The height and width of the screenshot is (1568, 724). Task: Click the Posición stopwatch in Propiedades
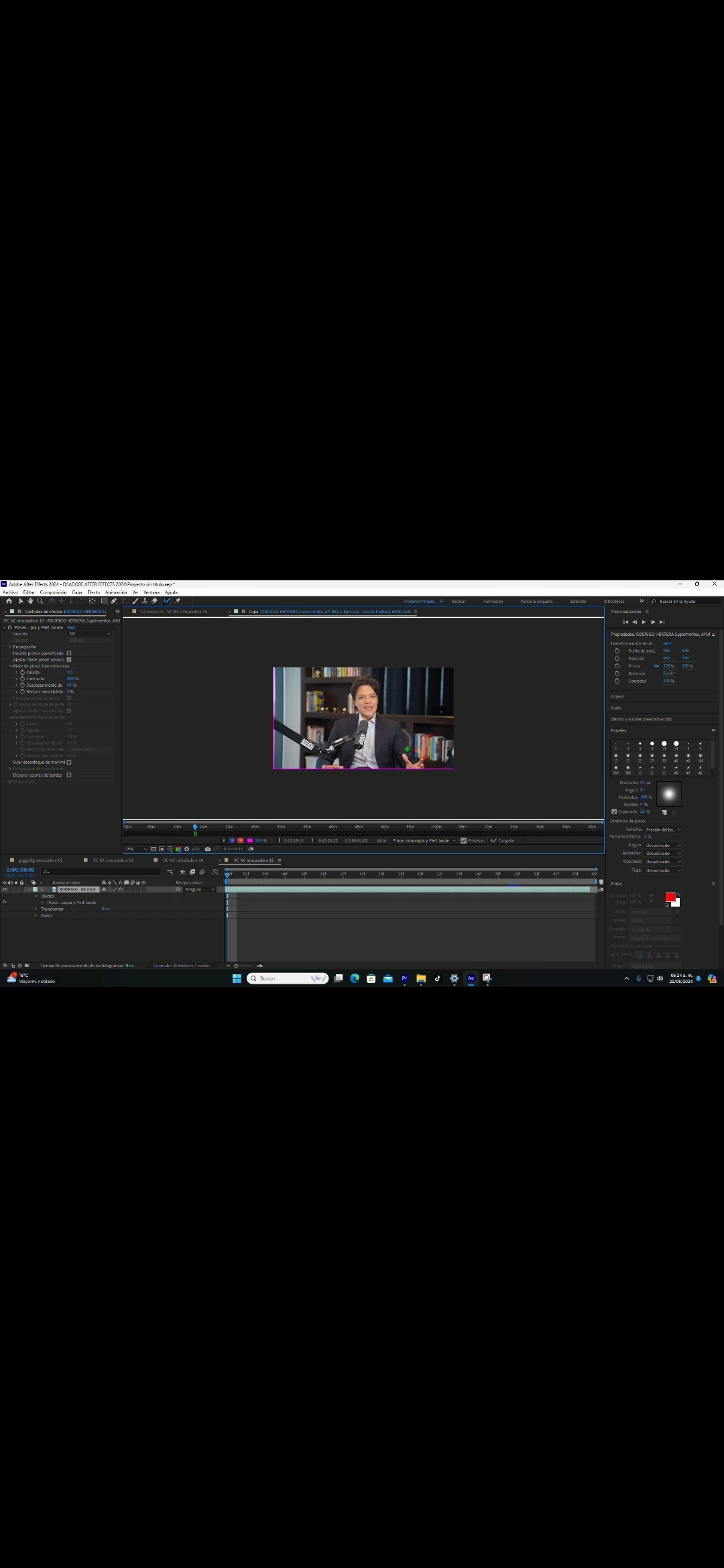[617, 658]
